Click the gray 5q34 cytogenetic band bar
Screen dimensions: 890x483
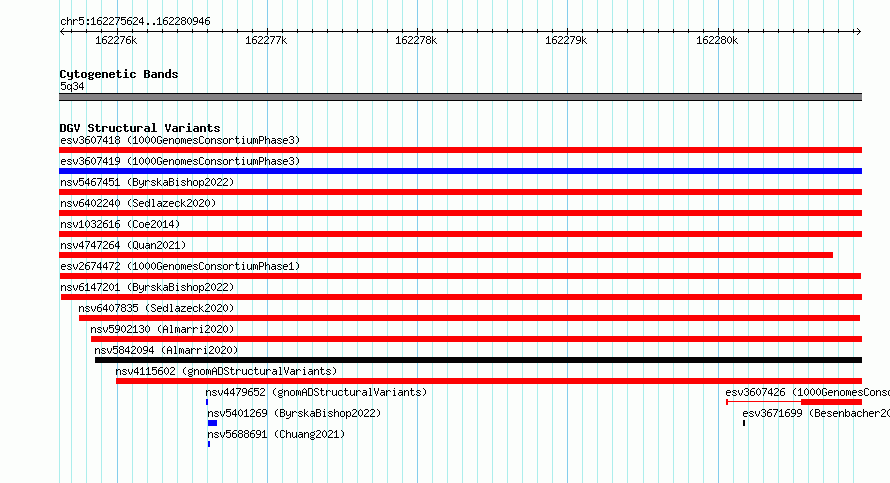pos(460,97)
